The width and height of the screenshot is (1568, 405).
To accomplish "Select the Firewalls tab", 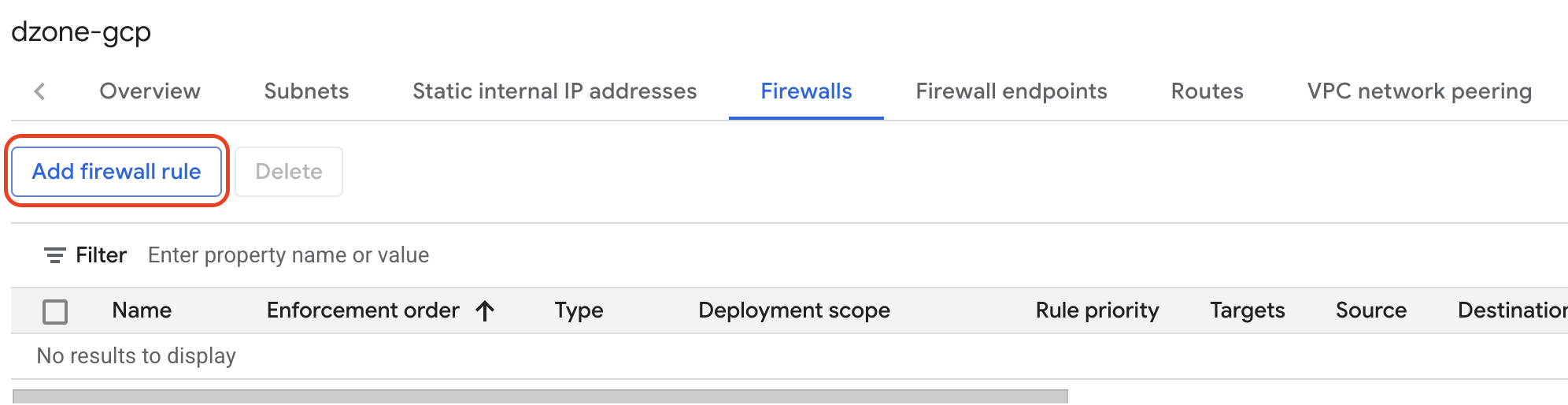I will (806, 91).
